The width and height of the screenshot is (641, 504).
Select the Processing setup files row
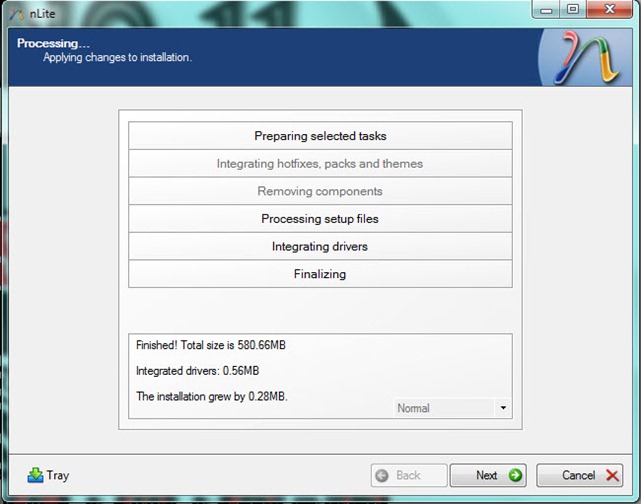click(320, 219)
